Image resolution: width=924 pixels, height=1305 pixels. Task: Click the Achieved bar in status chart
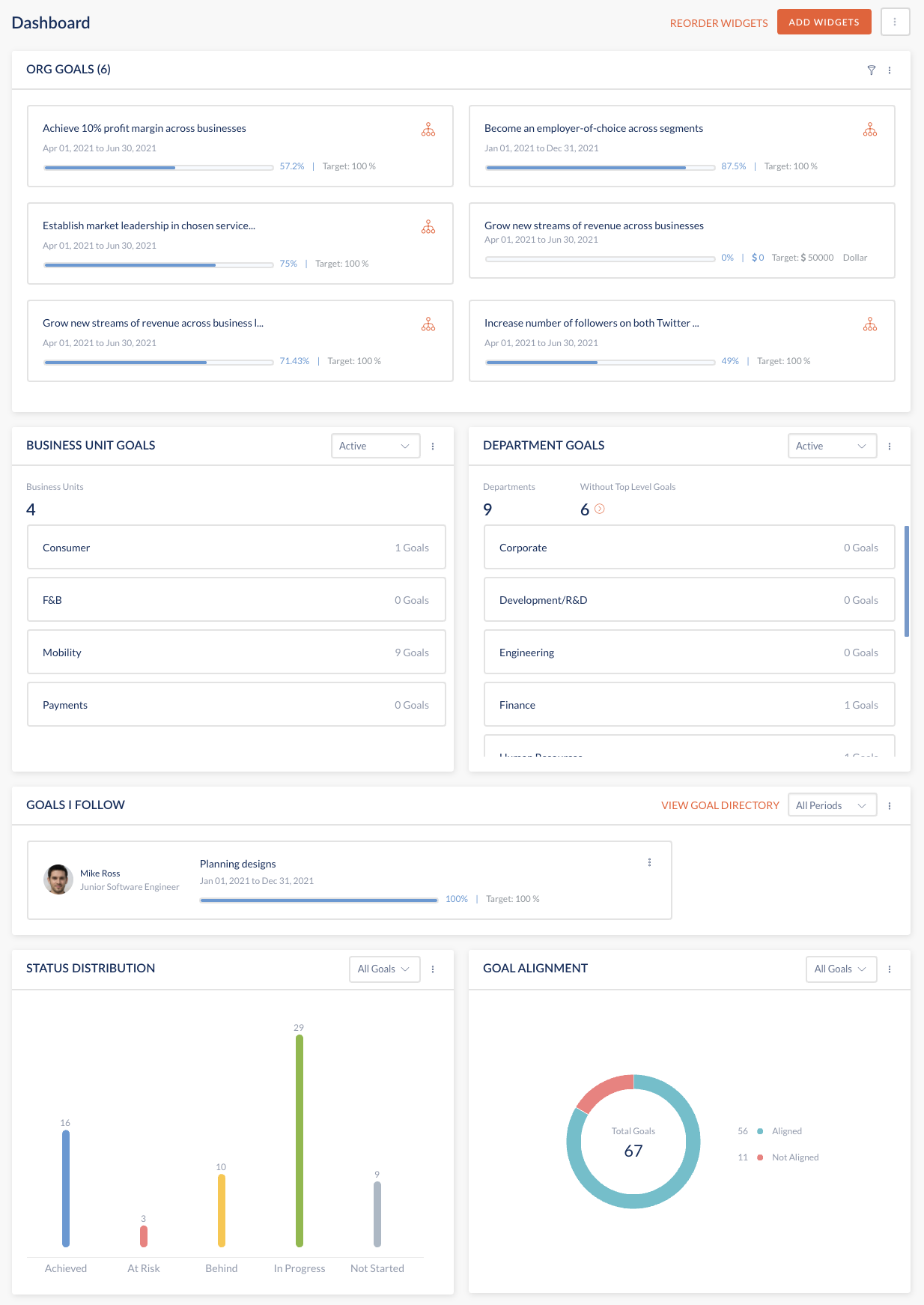click(66, 1189)
